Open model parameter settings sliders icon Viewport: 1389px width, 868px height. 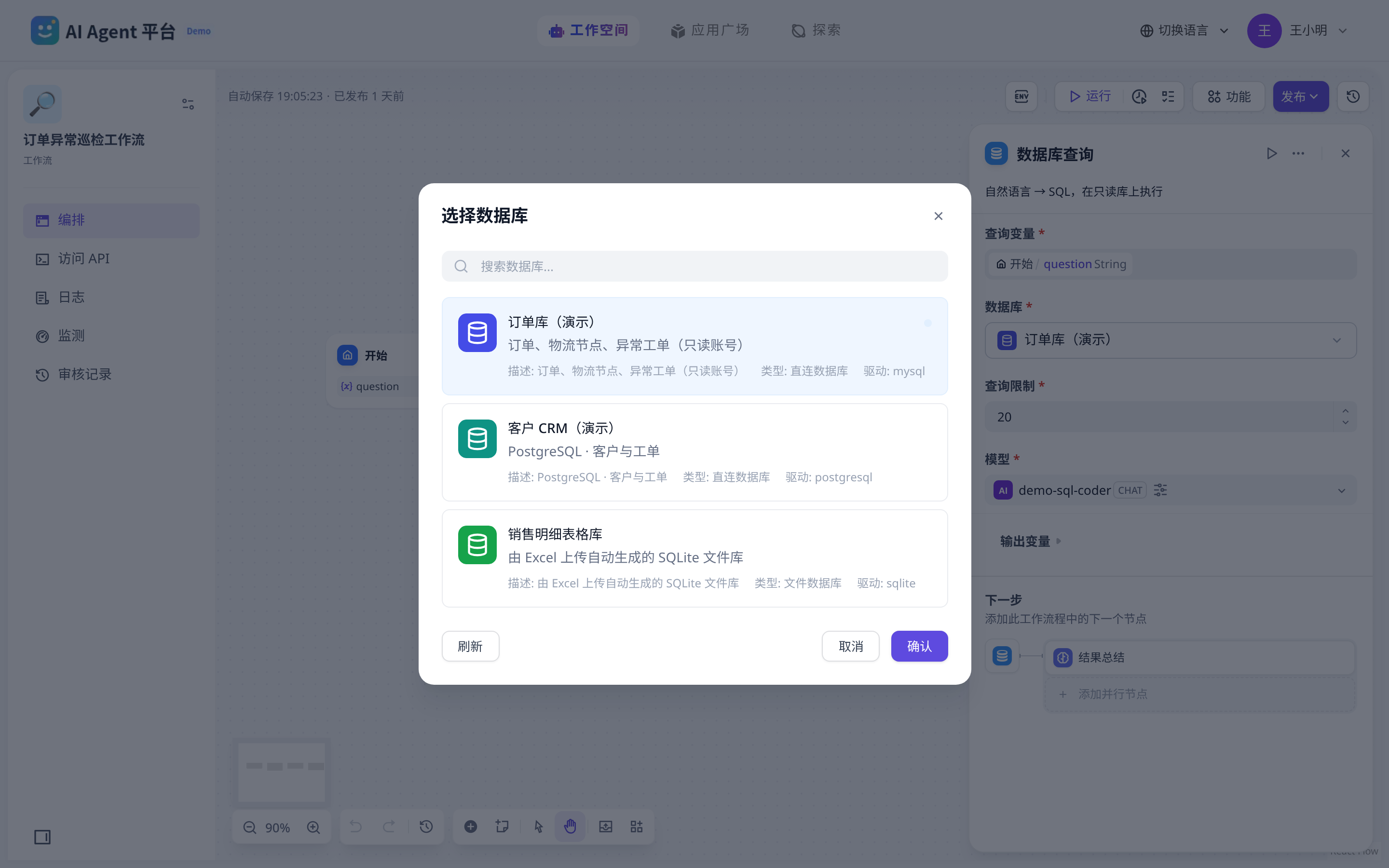tap(1160, 490)
